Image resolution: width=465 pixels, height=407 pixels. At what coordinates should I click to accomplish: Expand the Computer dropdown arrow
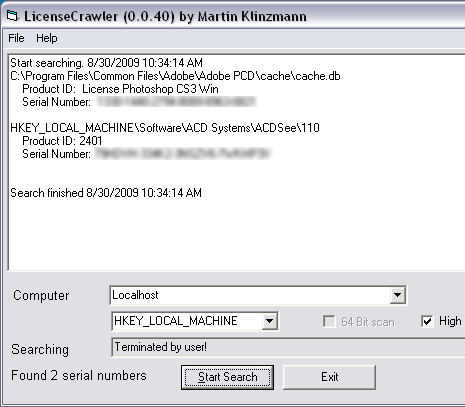397,295
